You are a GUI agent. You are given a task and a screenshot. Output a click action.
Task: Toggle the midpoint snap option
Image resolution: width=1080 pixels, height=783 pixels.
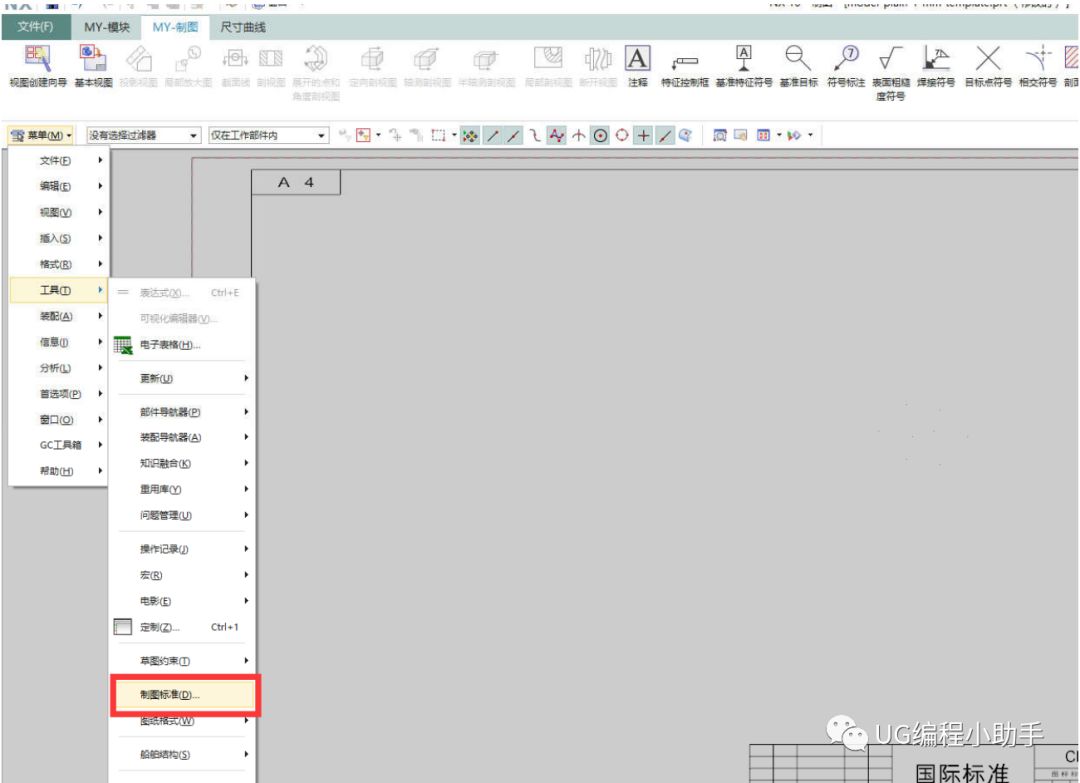coord(514,136)
